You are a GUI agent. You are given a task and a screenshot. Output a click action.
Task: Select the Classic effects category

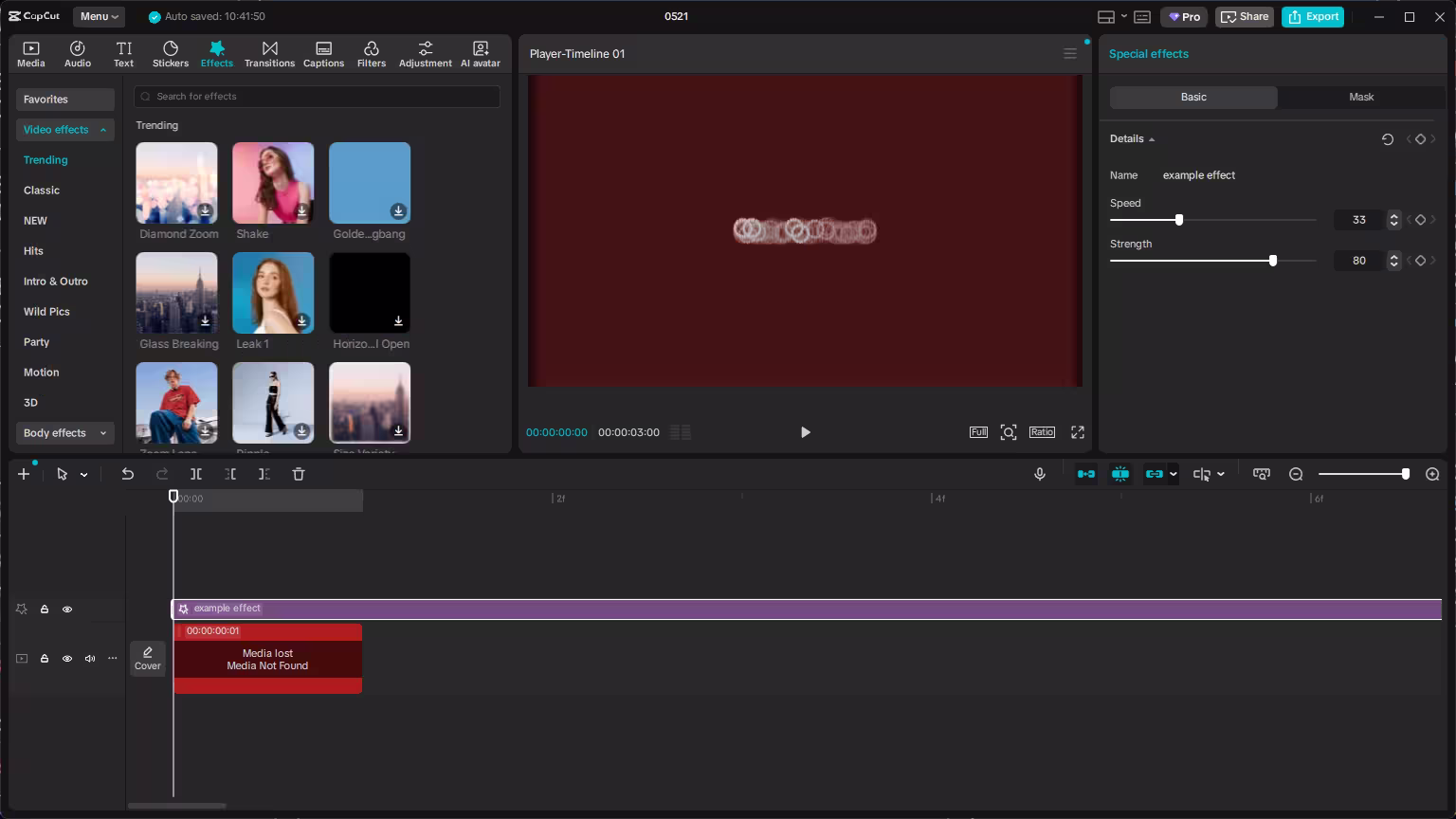point(42,191)
